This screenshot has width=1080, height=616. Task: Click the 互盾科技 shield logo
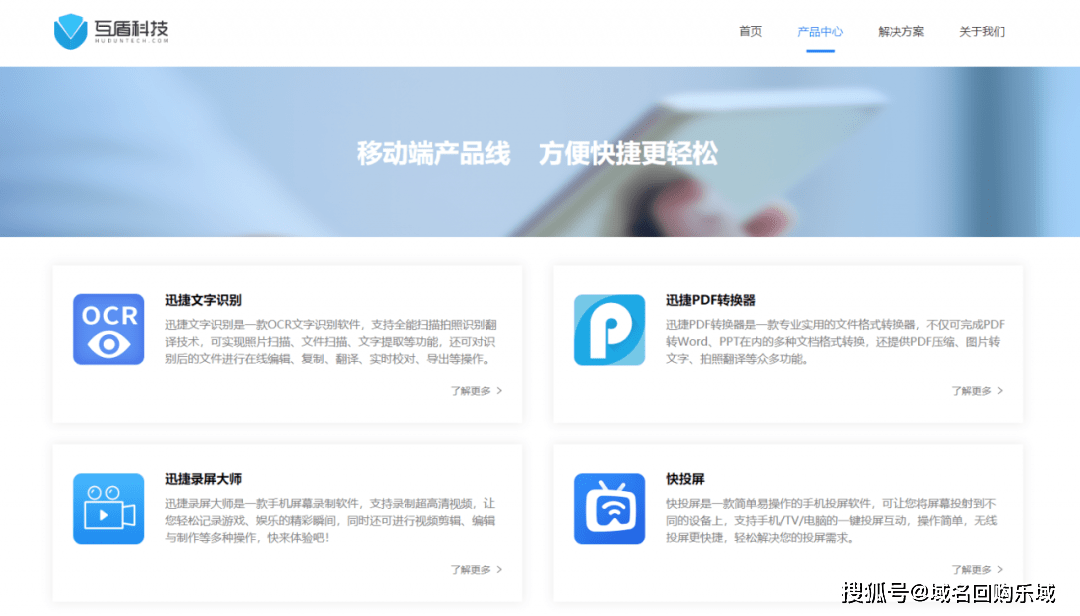71,31
